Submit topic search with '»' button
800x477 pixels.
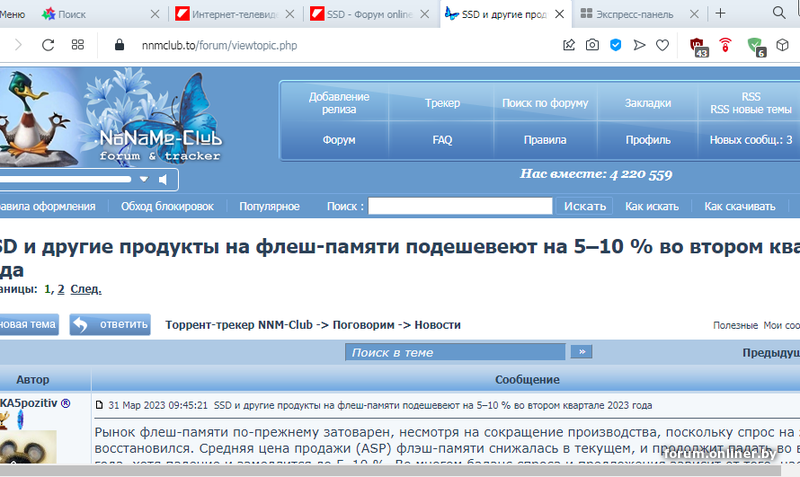(x=582, y=352)
